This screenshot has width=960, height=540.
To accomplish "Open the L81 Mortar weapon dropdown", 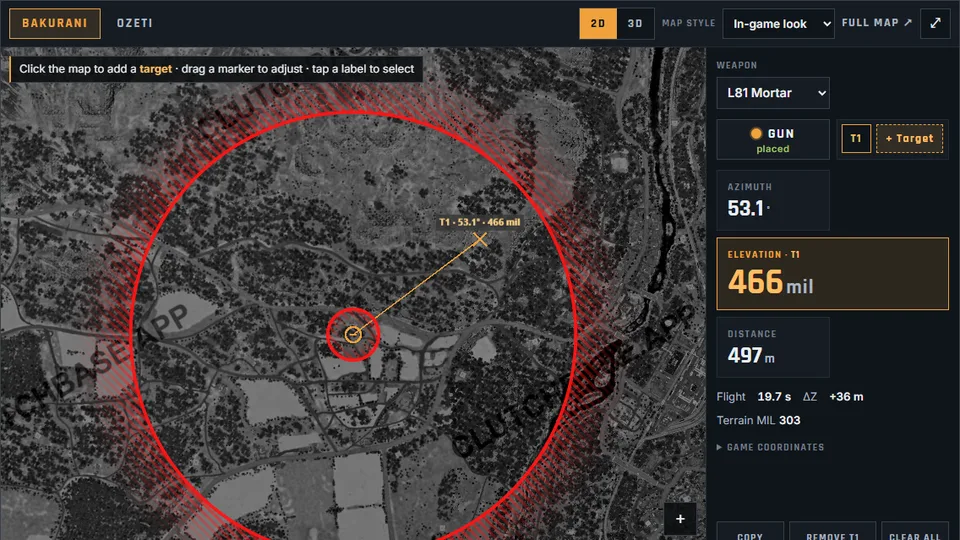I will pyautogui.click(x=773, y=93).
